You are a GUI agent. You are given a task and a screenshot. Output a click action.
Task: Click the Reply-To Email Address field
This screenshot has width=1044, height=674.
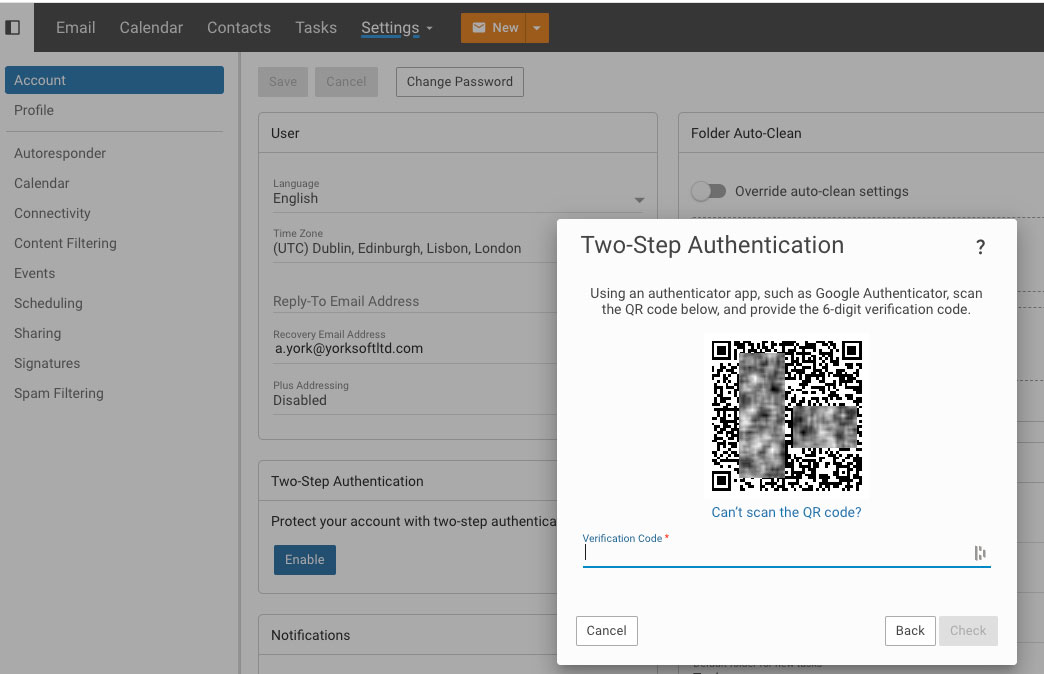[414, 301]
